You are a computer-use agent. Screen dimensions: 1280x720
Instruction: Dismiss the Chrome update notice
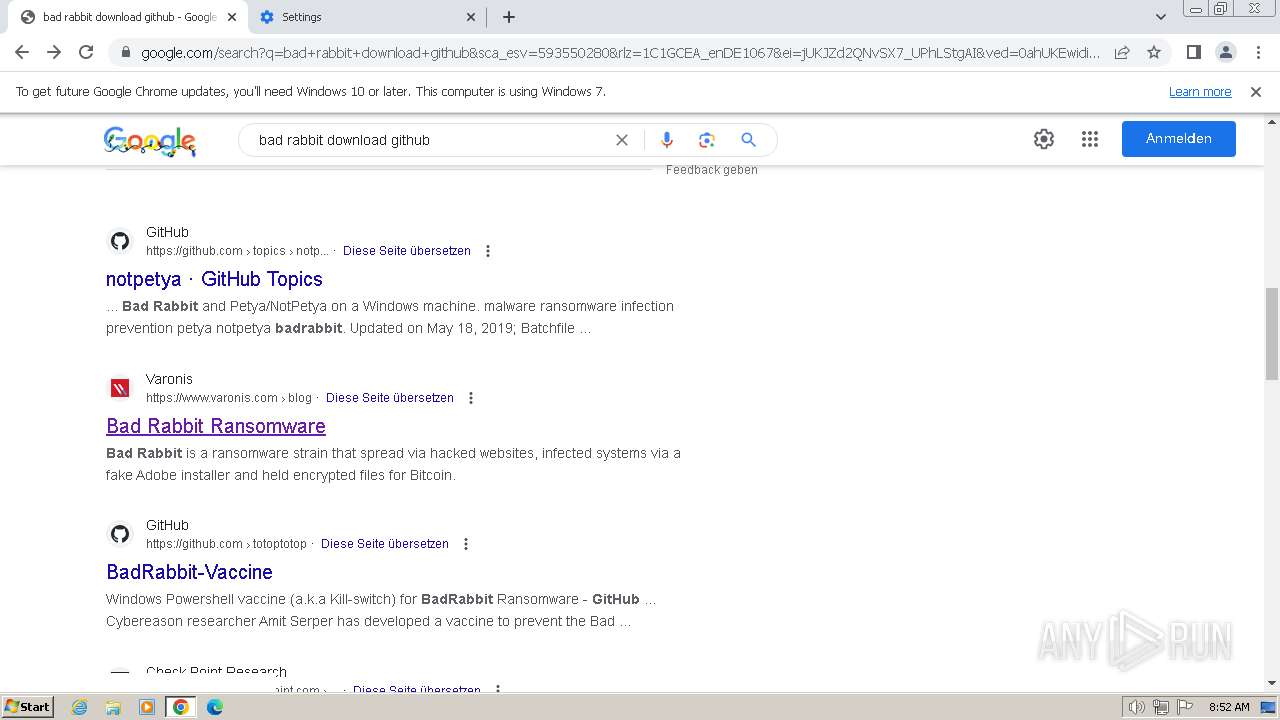coord(1256,92)
